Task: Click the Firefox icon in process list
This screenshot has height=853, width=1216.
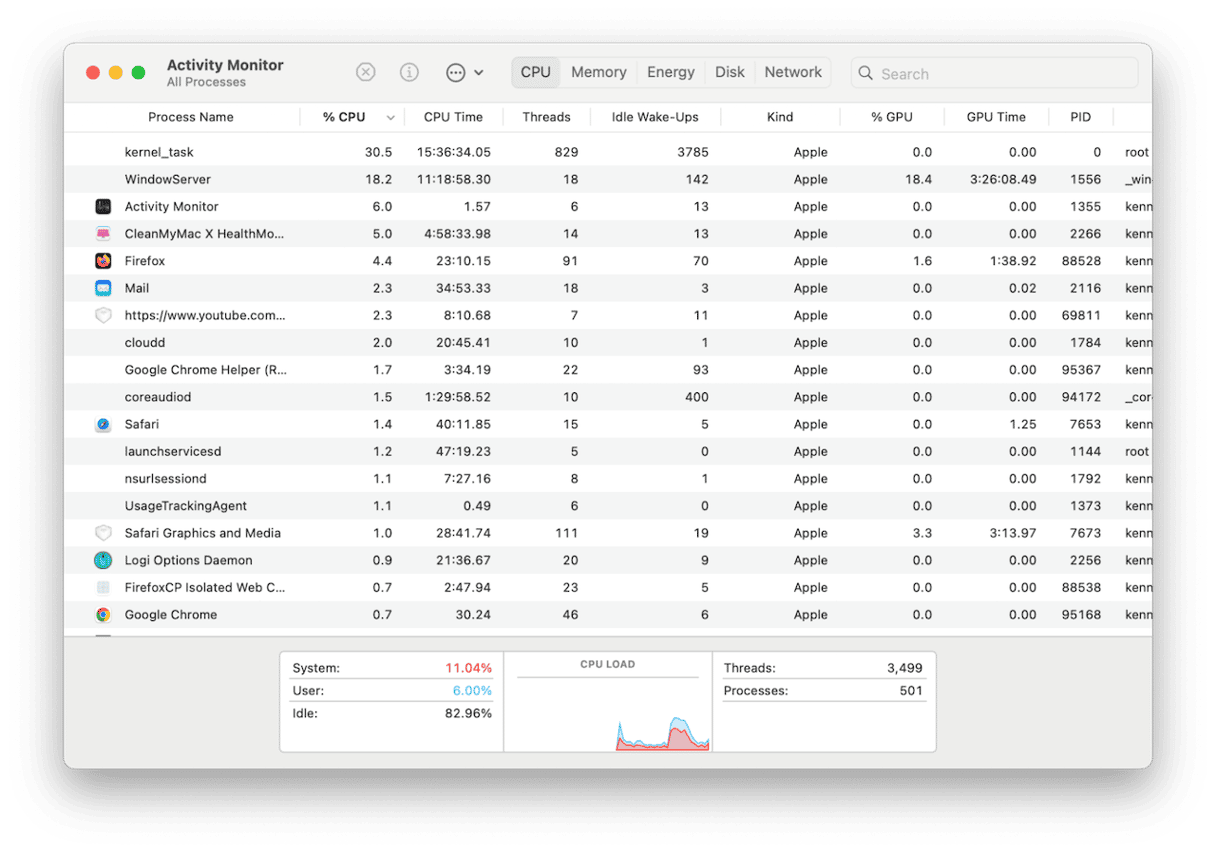Action: pyautogui.click(x=103, y=261)
